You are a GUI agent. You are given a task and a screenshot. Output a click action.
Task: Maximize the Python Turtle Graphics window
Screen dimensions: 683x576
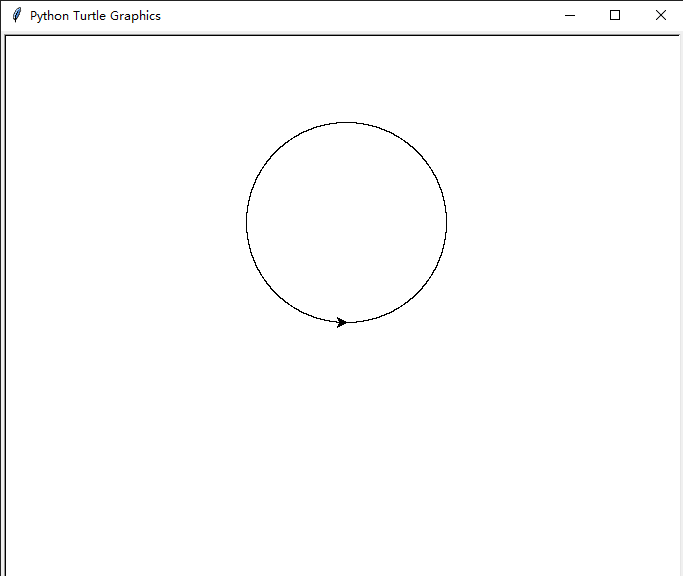(x=615, y=15)
